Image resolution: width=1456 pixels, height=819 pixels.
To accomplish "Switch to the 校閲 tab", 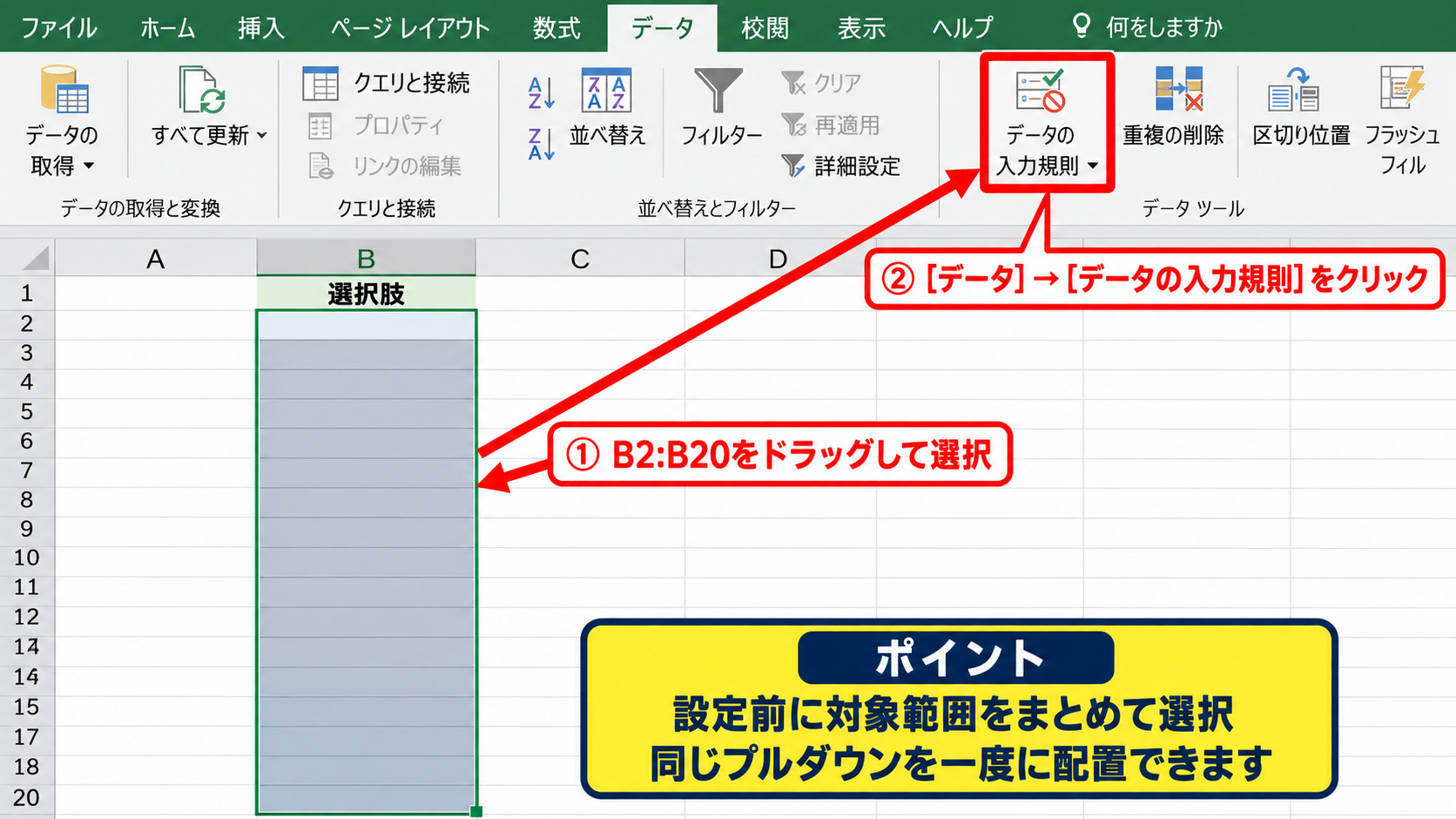I will [x=765, y=28].
